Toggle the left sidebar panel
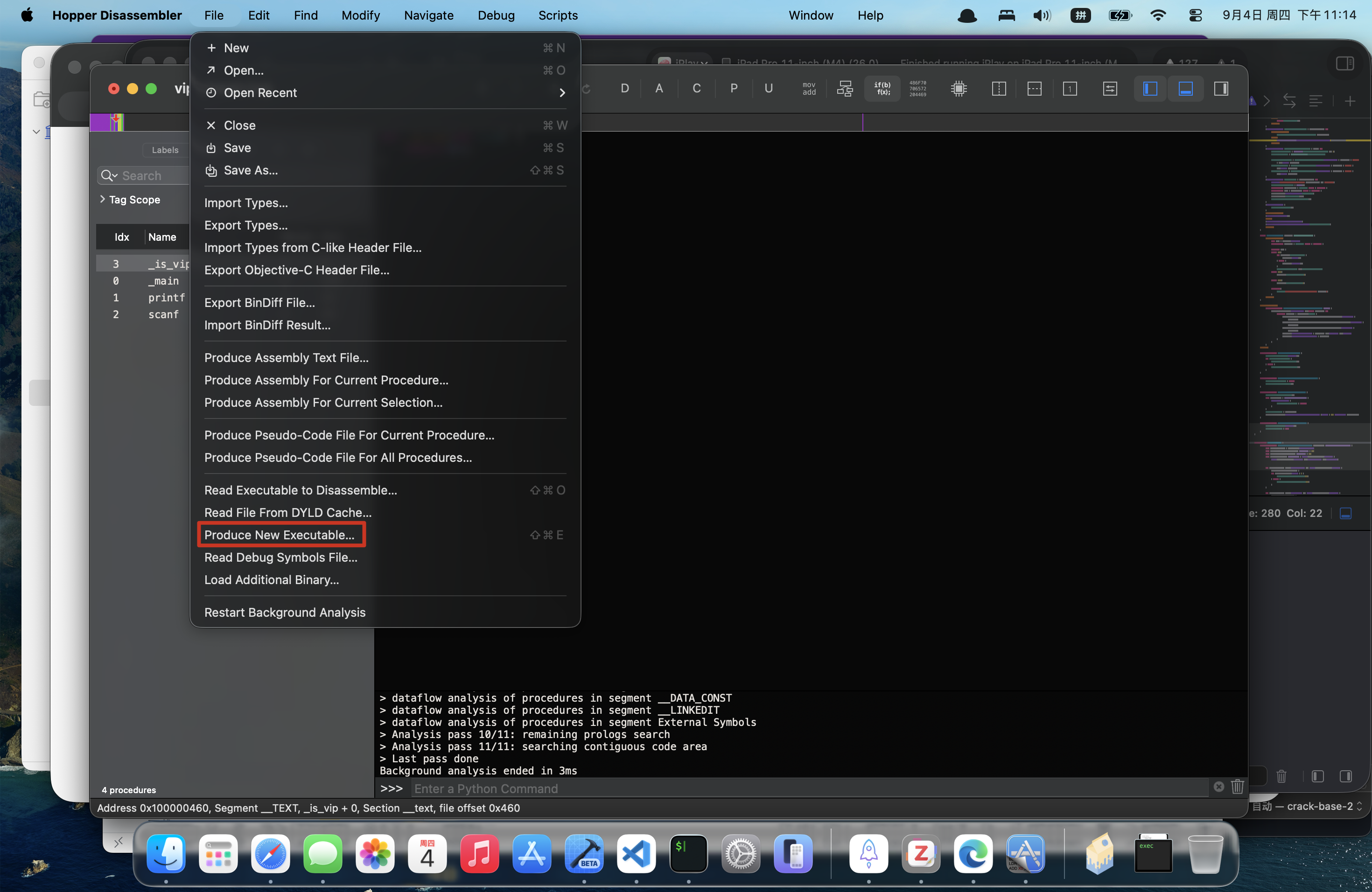1372x892 pixels. tap(1150, 89)
